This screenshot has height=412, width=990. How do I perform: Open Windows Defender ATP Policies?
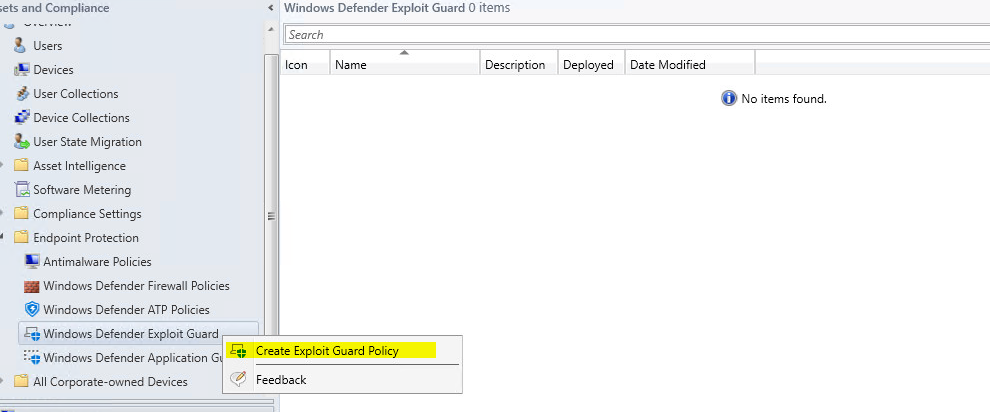point(126,309)
